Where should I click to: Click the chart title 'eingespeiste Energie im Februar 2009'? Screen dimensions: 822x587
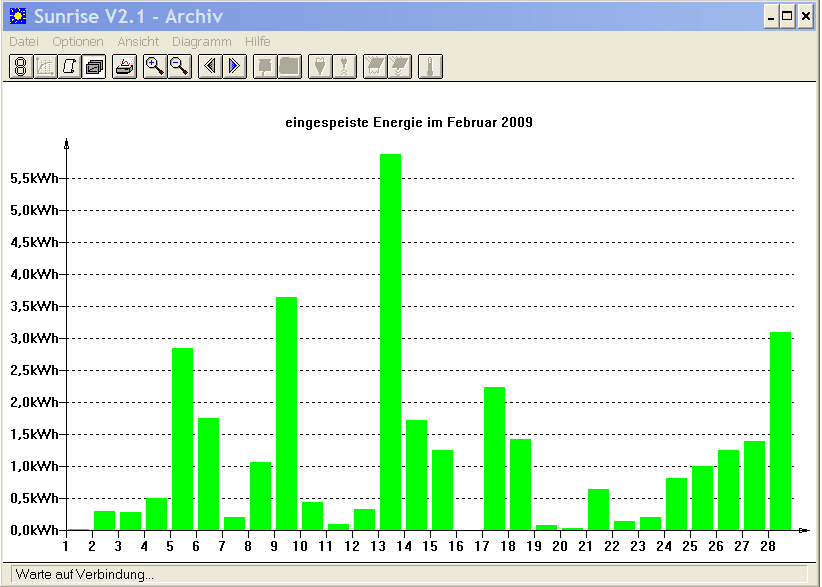pos(409,123)
